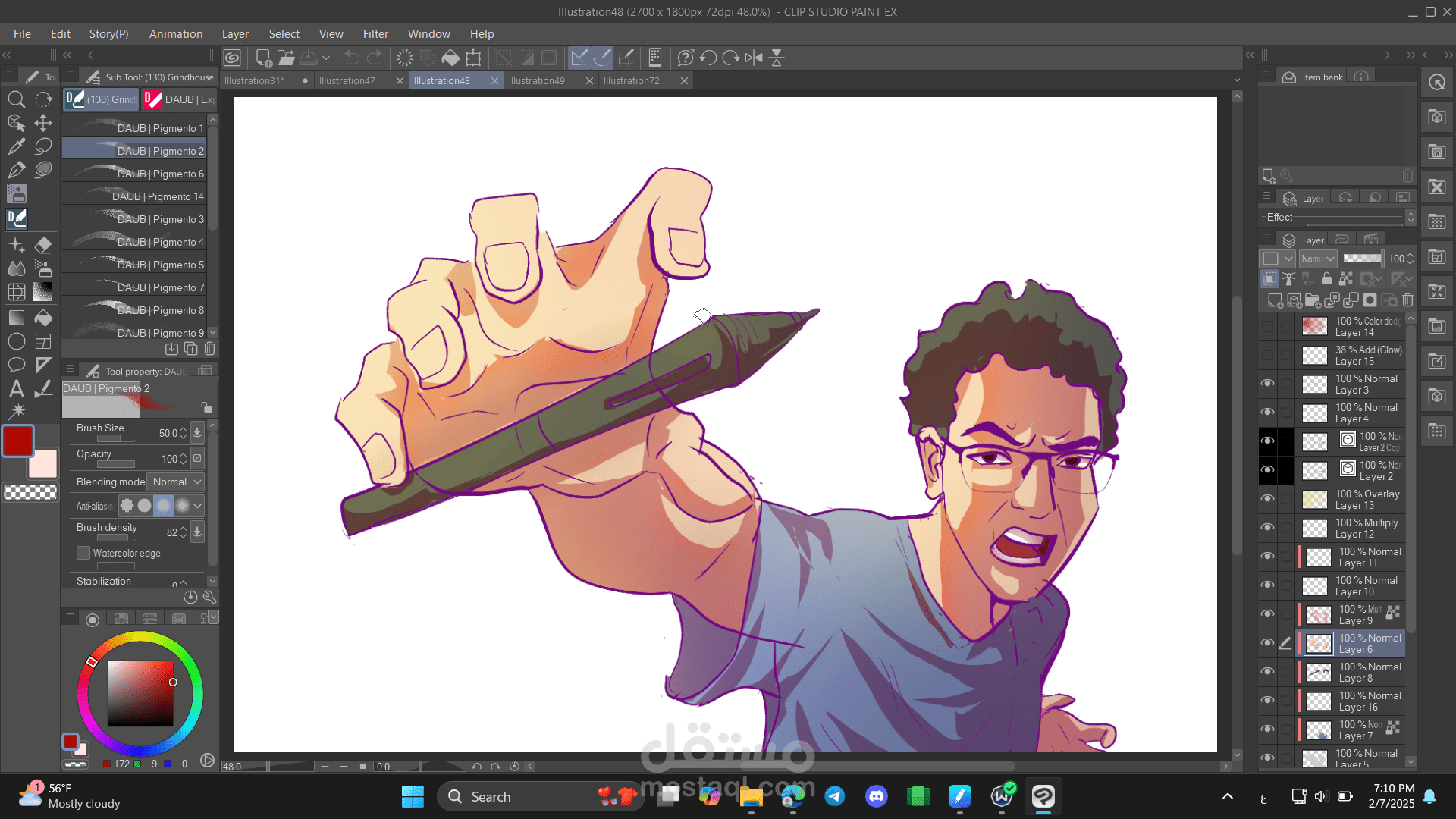Expand the Anti-aliasing options arrow
This screenshot has height=819, width=1456.
pos(198,506)
